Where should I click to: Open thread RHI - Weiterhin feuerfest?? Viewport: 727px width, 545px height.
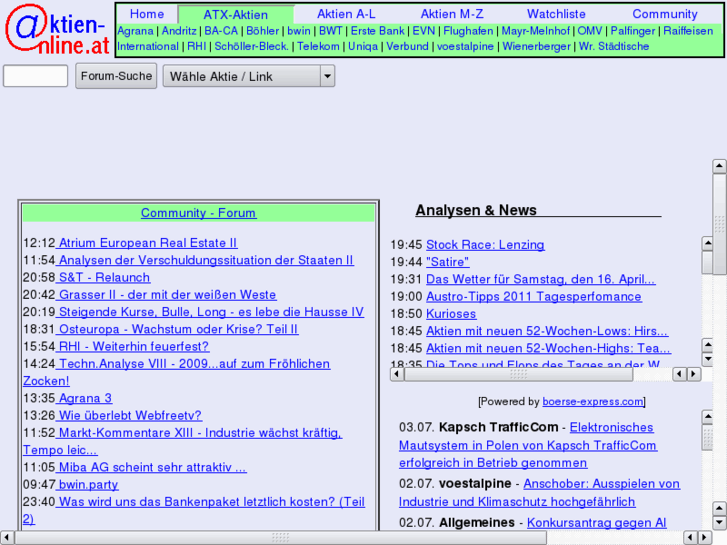(132, 346)
